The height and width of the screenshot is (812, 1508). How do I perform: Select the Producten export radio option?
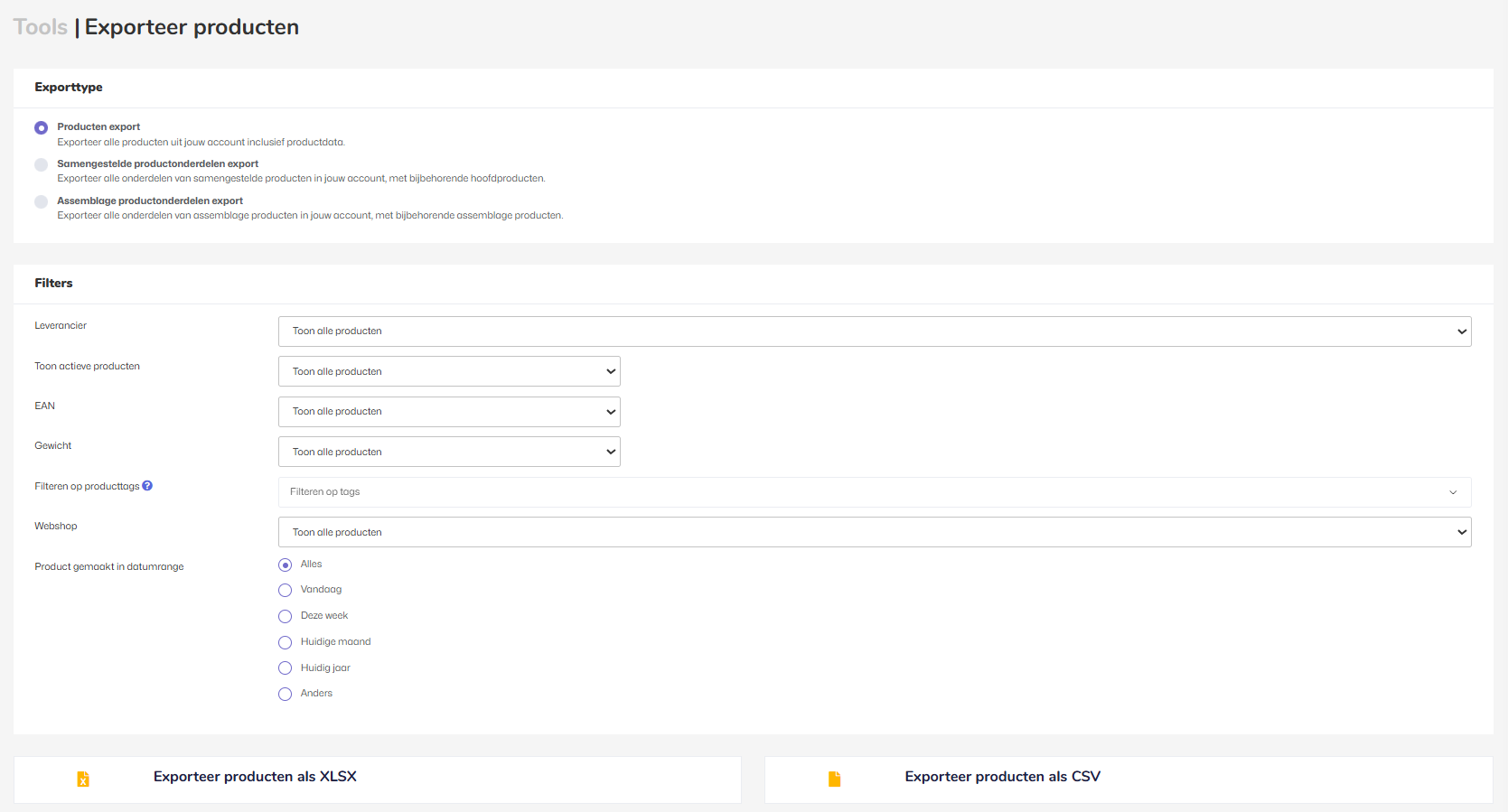point(42,128)
